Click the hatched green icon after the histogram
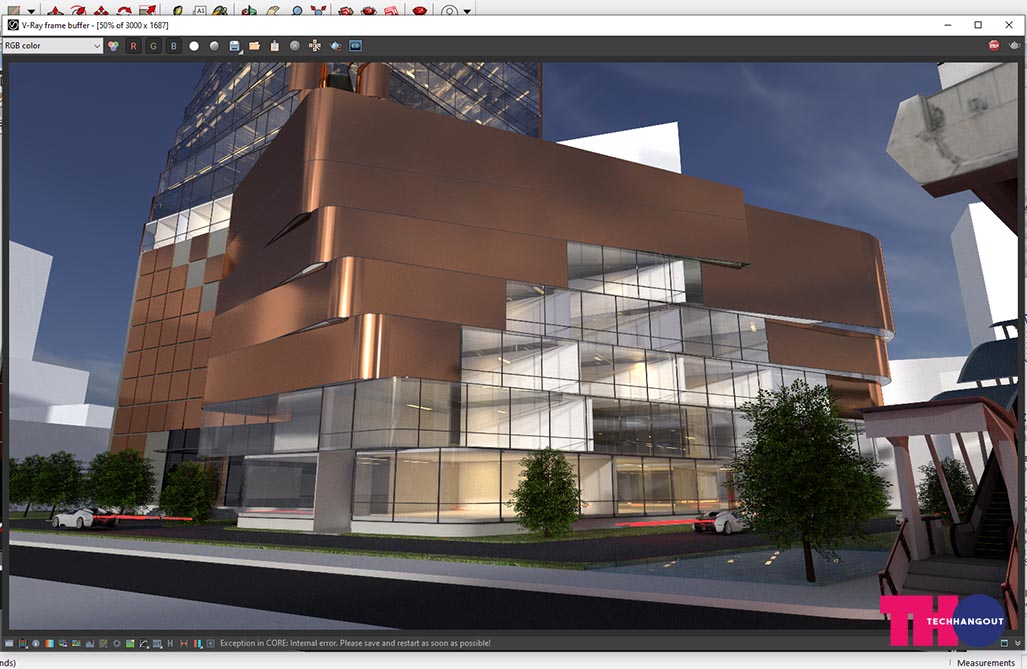The height and width of the screenshot is (669, 1027). click(103, 643)
